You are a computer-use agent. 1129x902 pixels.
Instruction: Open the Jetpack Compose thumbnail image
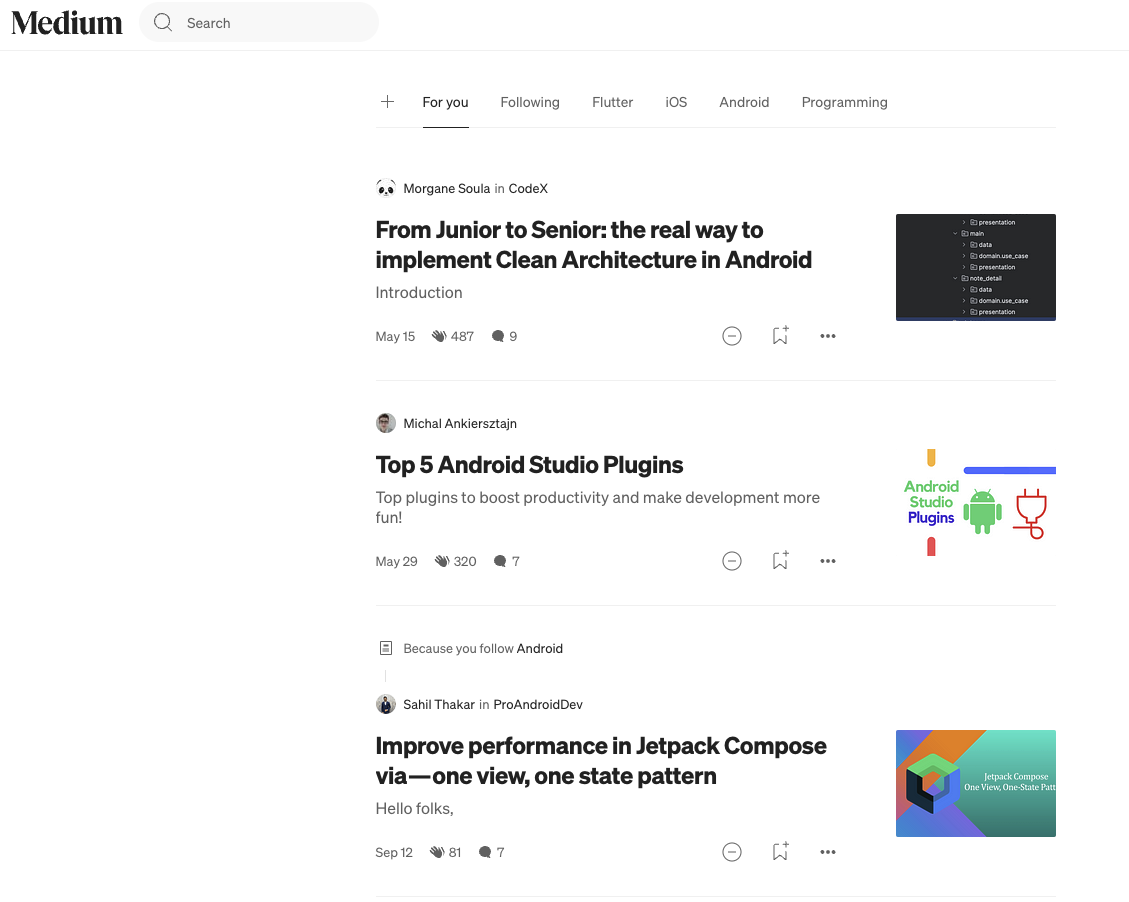click(x=976, y=783)
